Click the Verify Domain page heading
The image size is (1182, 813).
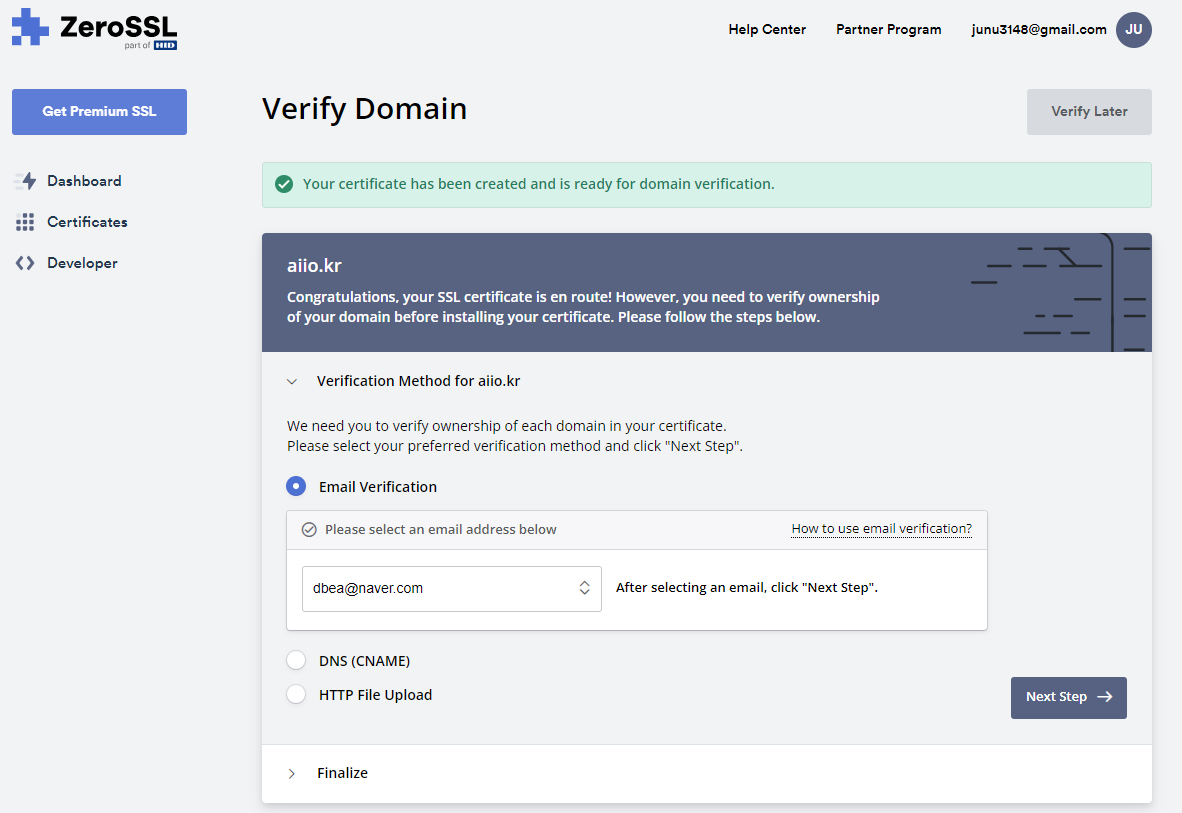pos(364,109)
